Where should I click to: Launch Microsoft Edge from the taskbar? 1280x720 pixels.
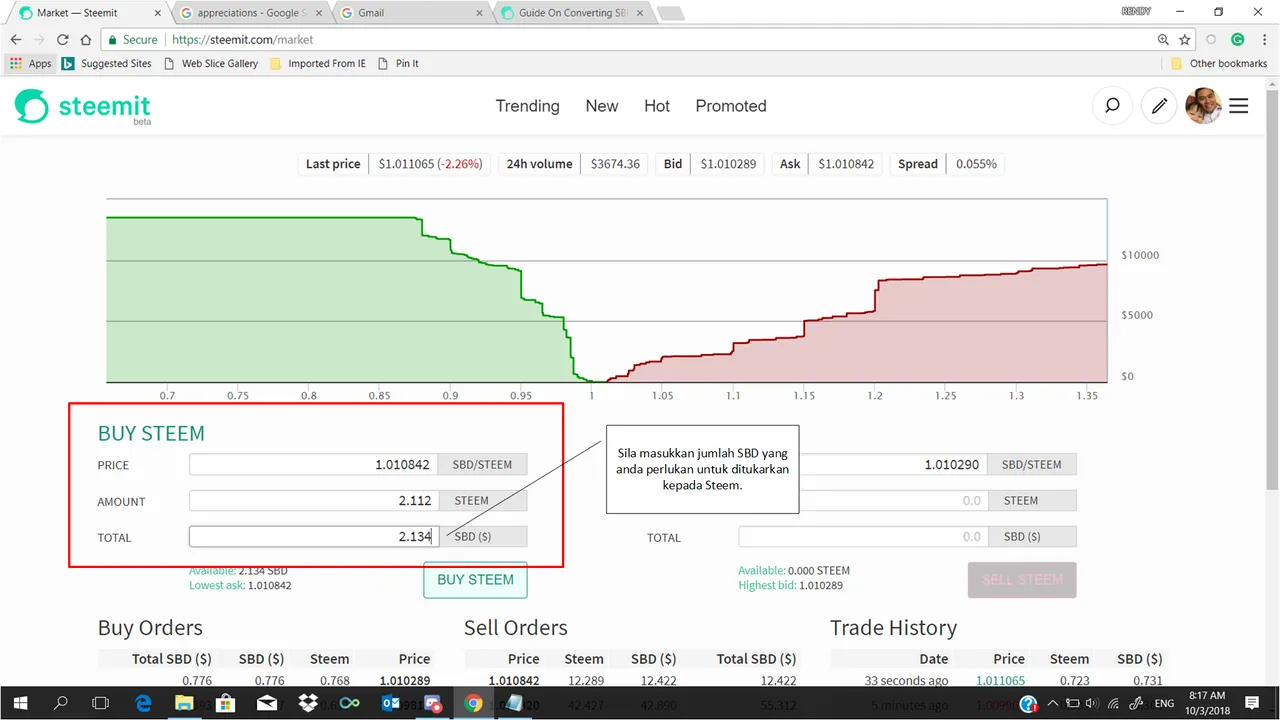[142, 703]
